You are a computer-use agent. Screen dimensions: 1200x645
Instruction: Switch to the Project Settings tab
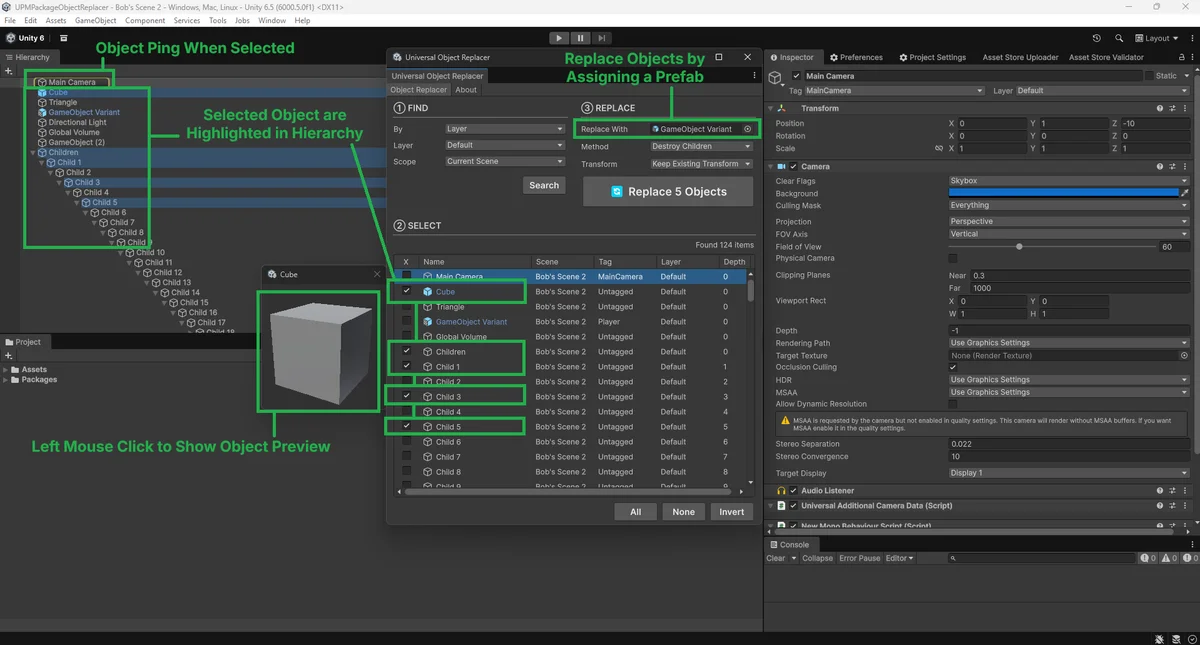pyautogui.click(x=933, y=57)
